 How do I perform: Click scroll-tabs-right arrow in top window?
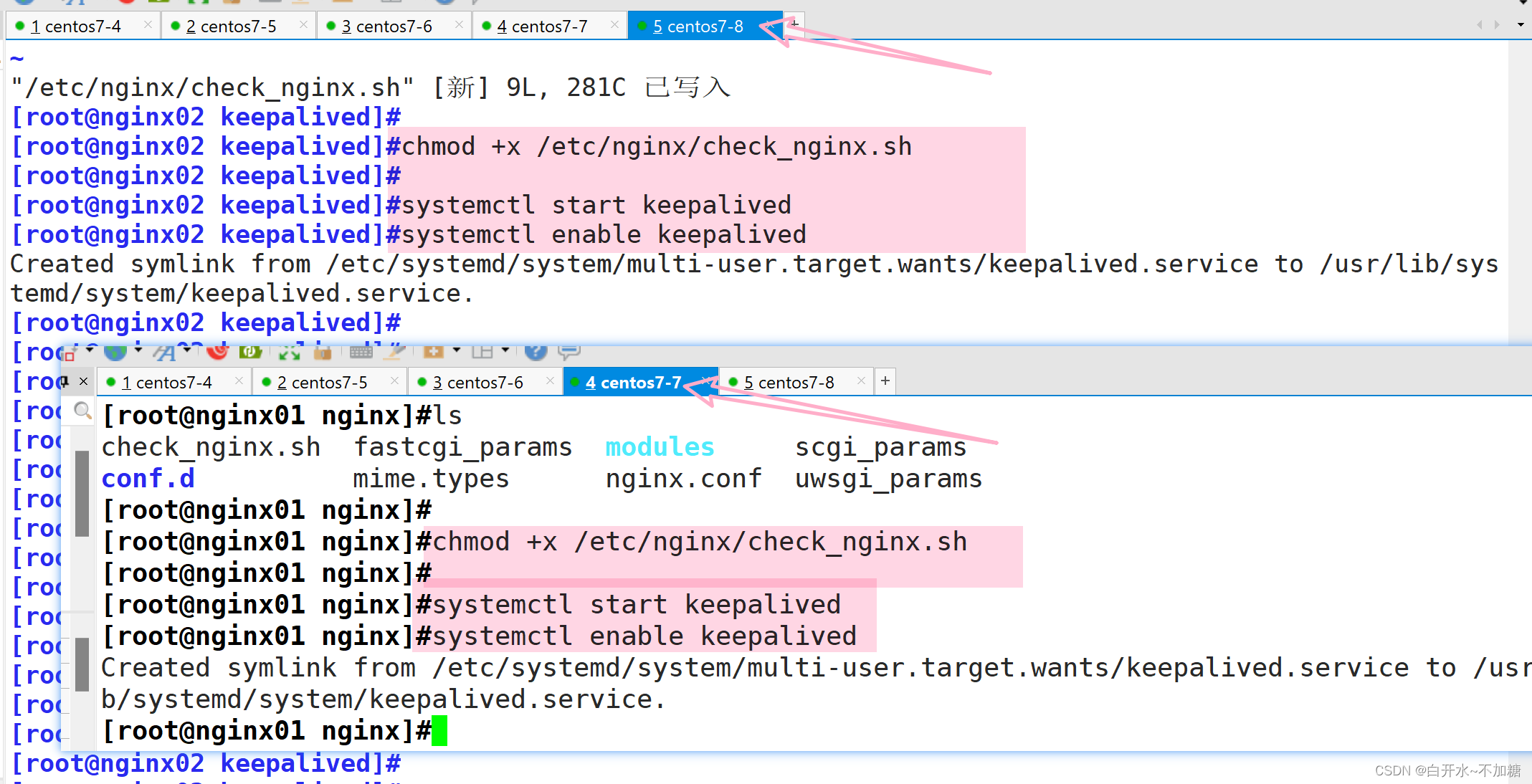coord(1497,25)
